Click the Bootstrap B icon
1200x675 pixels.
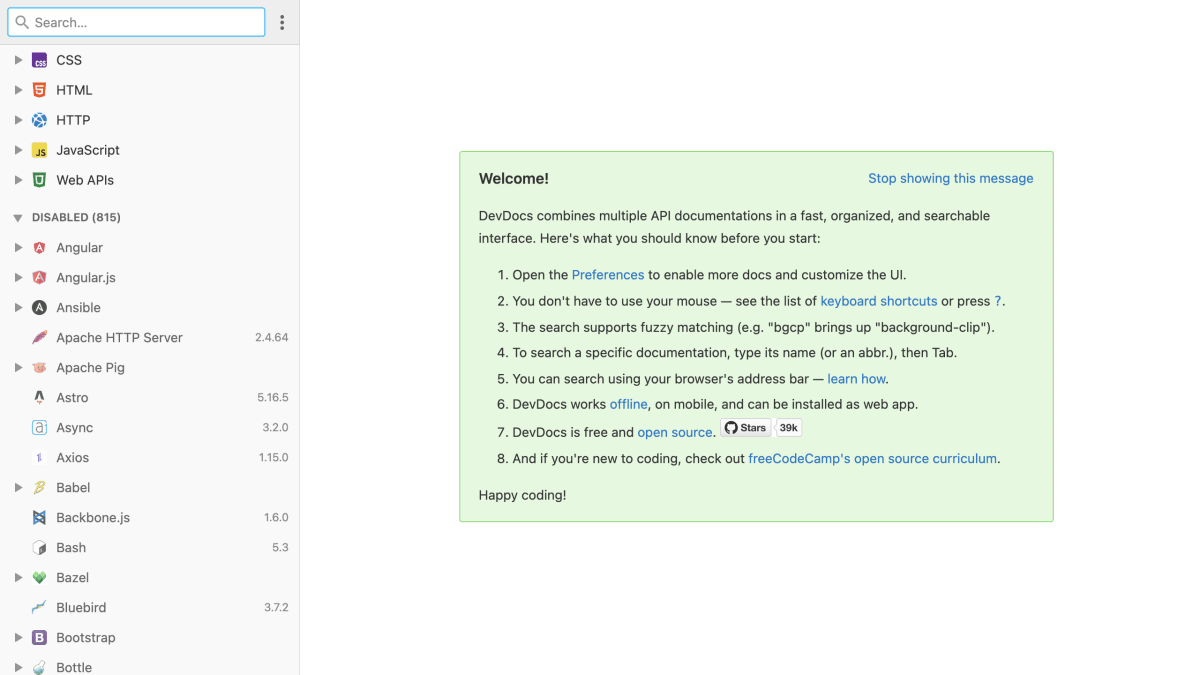pos(39,638)
